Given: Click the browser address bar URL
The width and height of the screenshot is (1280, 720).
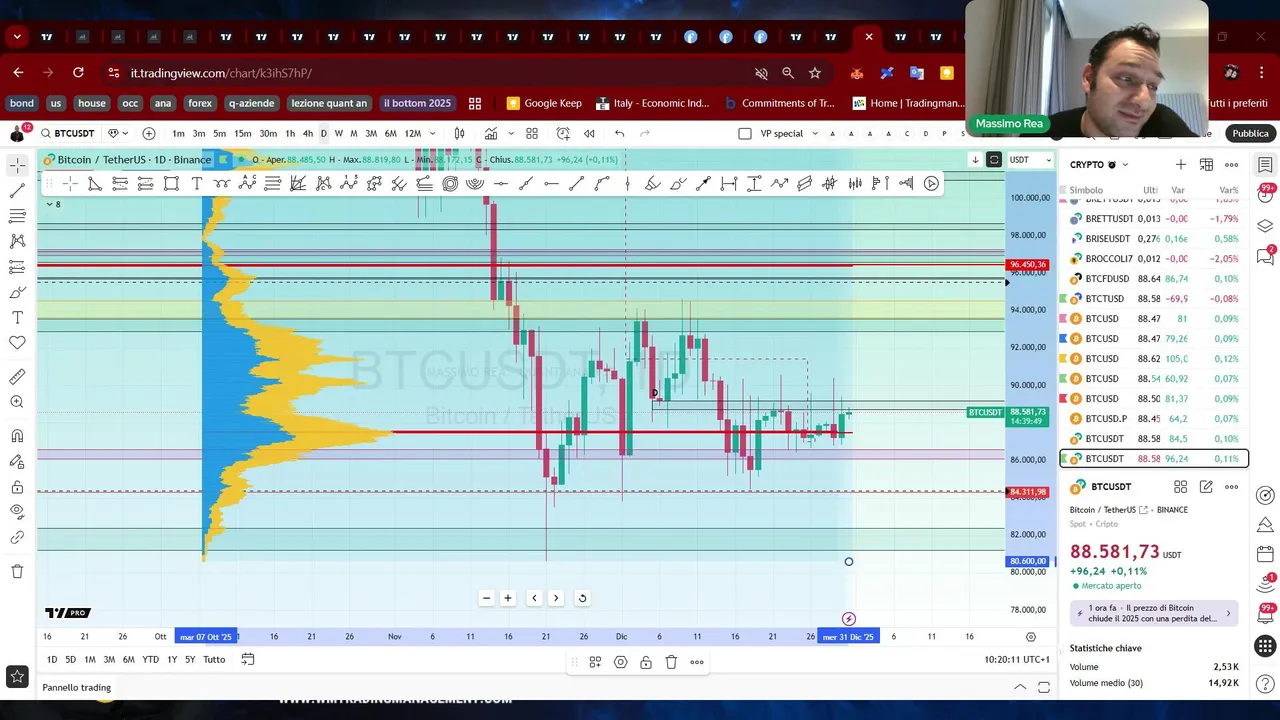Looking at the screenshot, I should pos(221,73).
